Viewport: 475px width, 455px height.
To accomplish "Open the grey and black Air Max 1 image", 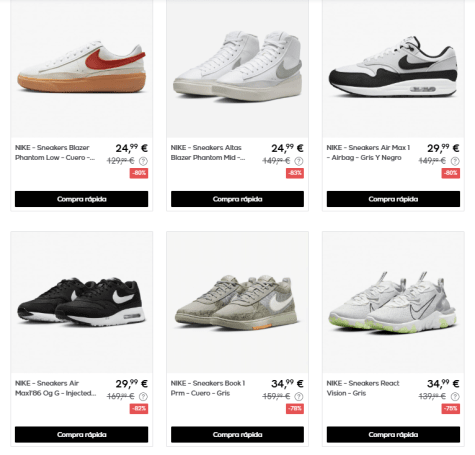I will pos(393,69).
